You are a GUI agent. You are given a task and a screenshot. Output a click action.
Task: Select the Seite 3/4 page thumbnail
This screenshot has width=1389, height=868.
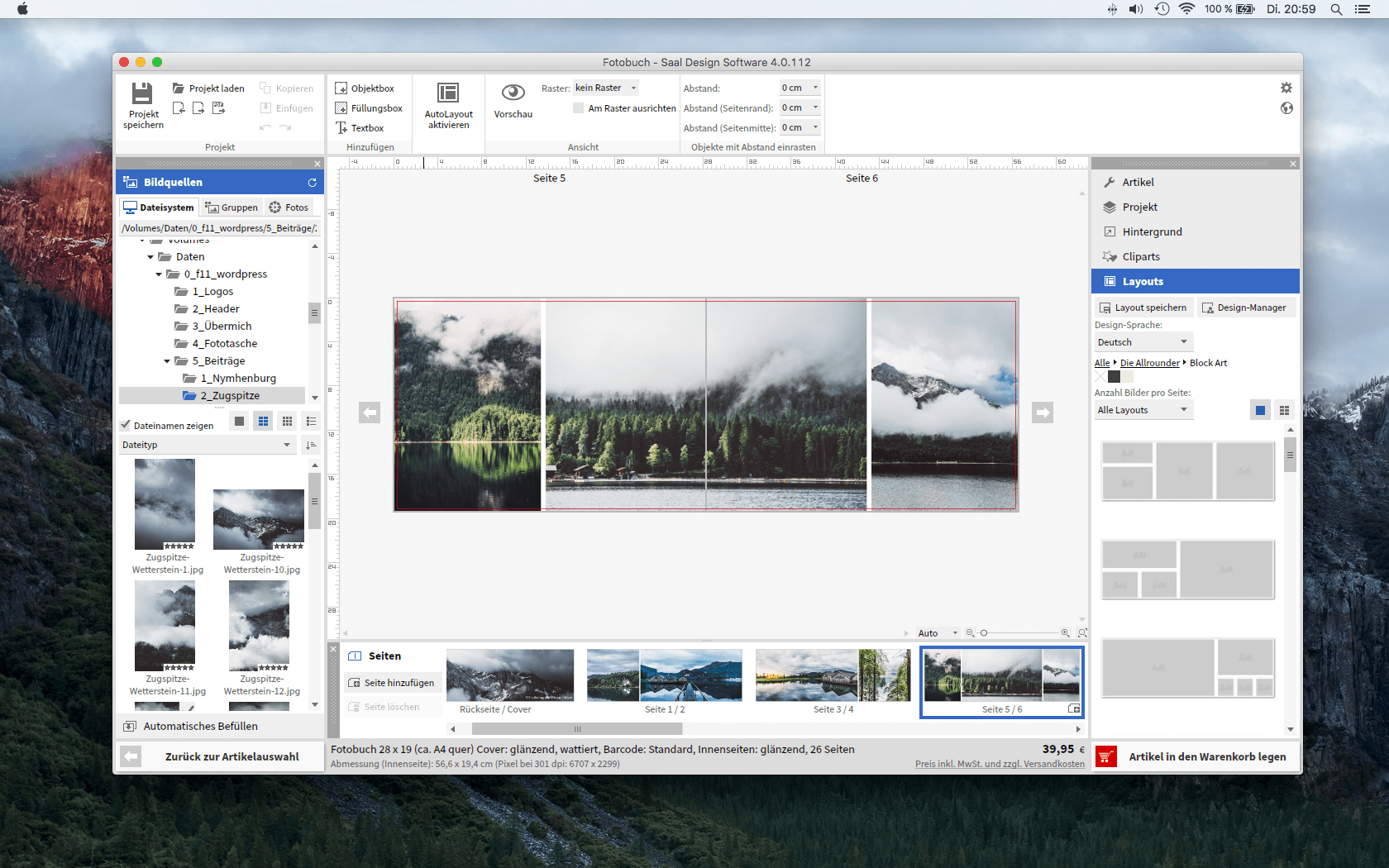click(833, 675)
